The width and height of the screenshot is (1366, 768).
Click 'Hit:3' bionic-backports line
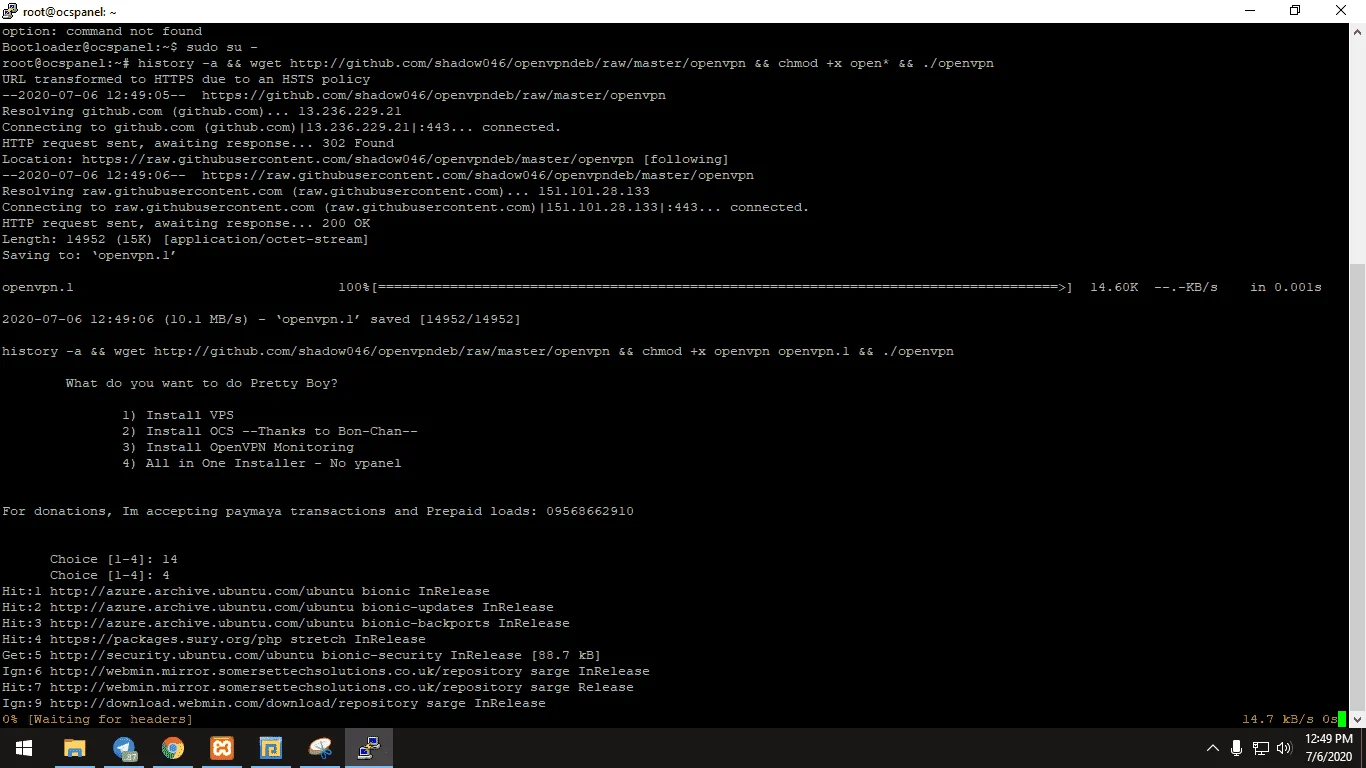(286, 623)
